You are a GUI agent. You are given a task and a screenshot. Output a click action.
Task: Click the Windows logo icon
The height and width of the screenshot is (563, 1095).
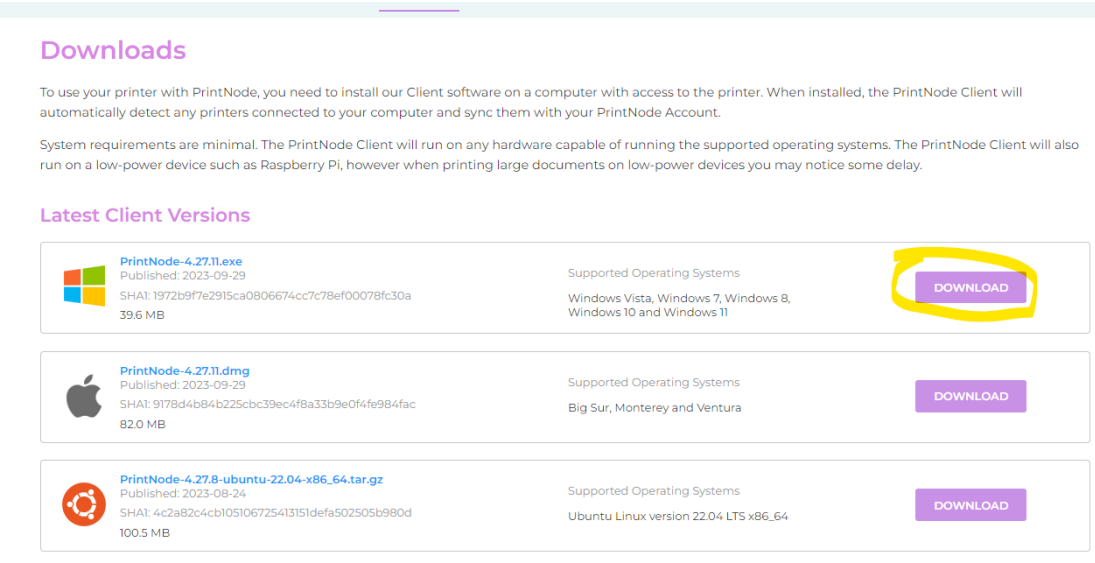tap(84, 286)
